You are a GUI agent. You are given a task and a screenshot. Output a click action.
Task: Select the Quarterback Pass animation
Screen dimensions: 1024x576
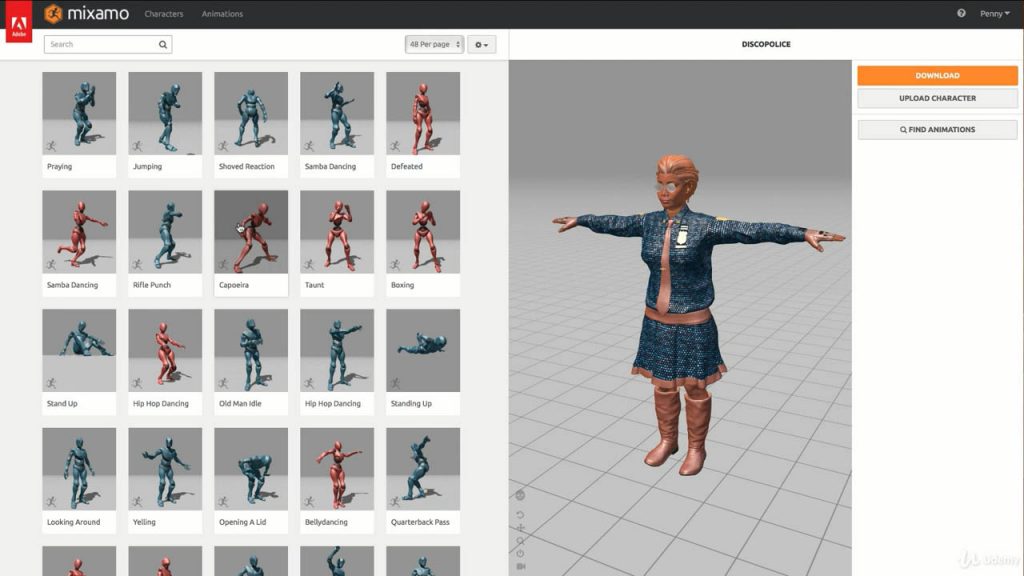(423, 481)
